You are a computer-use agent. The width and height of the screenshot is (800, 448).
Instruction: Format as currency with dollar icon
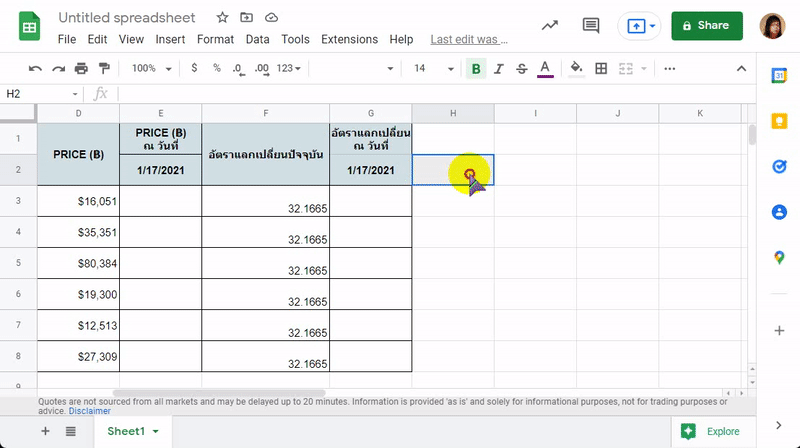tap(194, 68)
